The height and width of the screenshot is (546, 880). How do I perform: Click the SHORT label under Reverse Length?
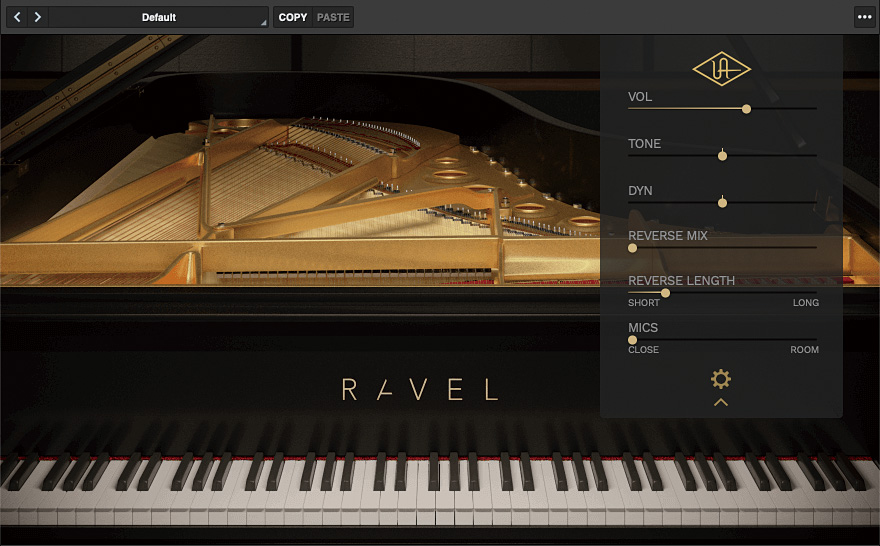pos(644,302)
